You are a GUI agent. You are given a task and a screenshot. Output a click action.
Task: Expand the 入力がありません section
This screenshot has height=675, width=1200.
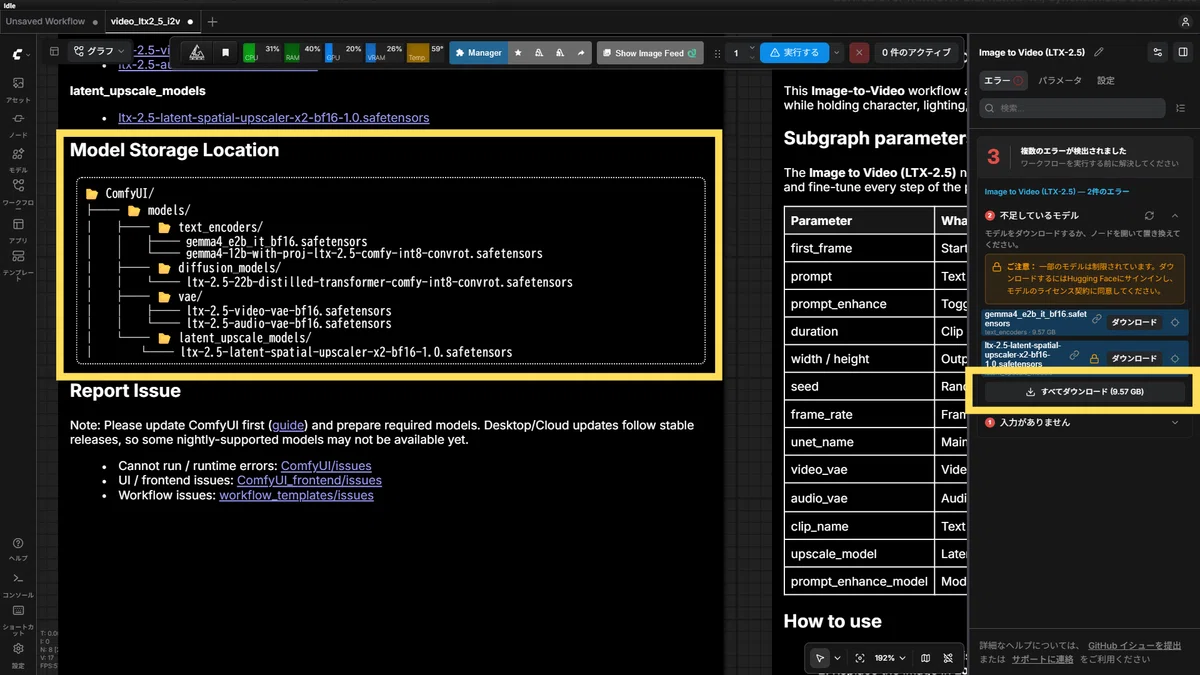[x=1175, y=422]
